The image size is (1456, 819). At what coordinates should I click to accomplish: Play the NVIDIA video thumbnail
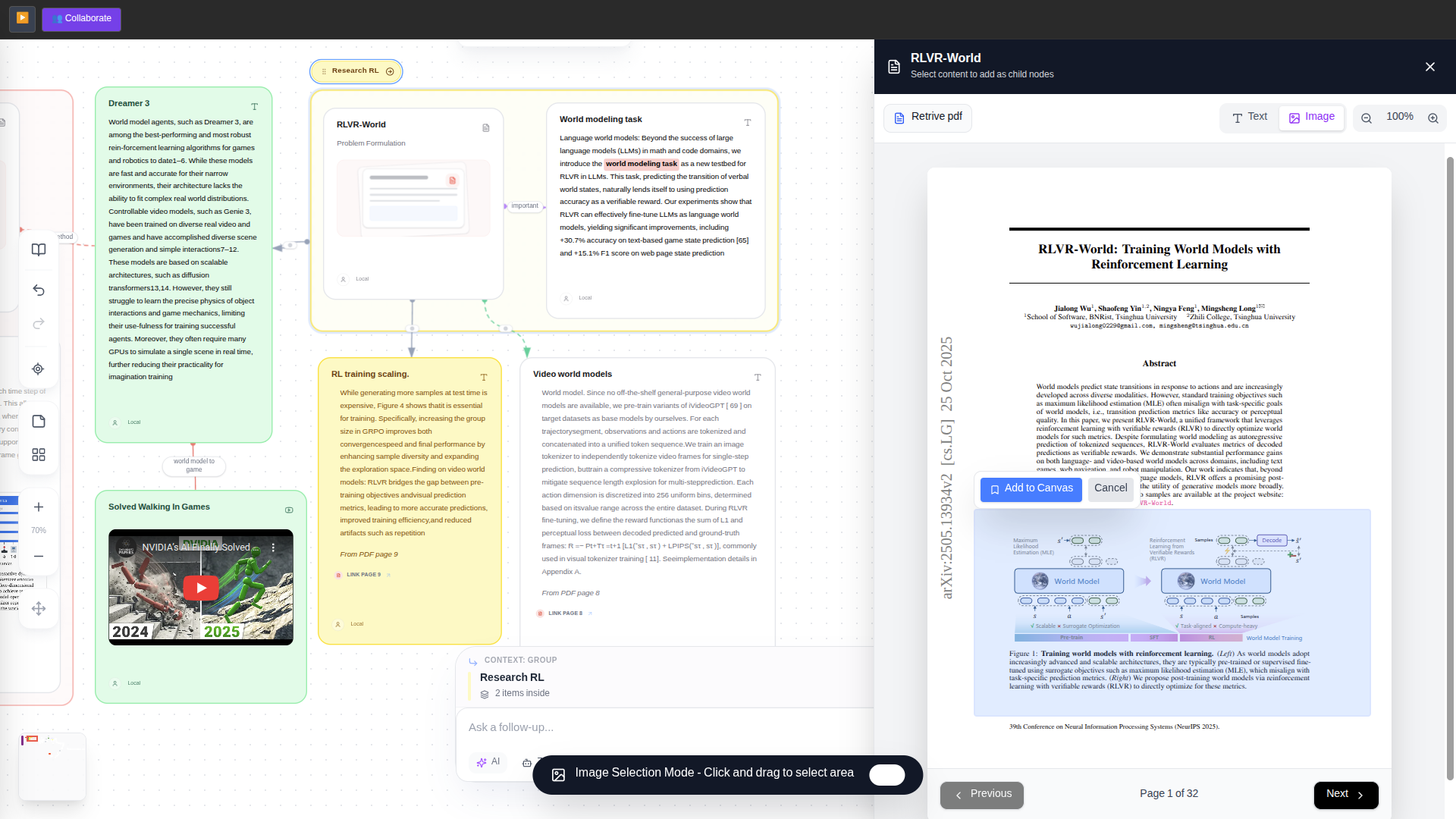point(201,588)
